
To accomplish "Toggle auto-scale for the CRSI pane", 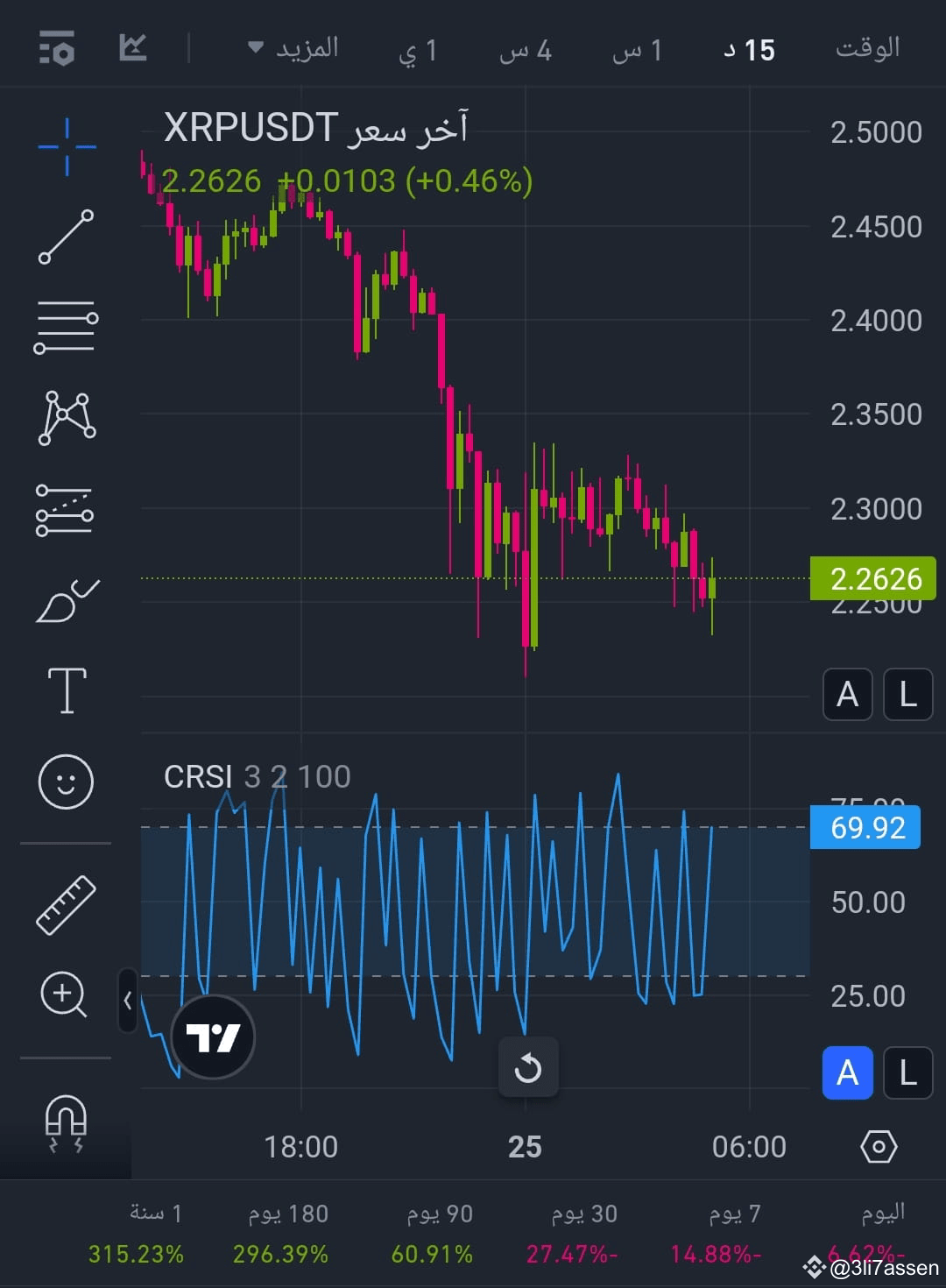I will click(x=846, y=1073).
